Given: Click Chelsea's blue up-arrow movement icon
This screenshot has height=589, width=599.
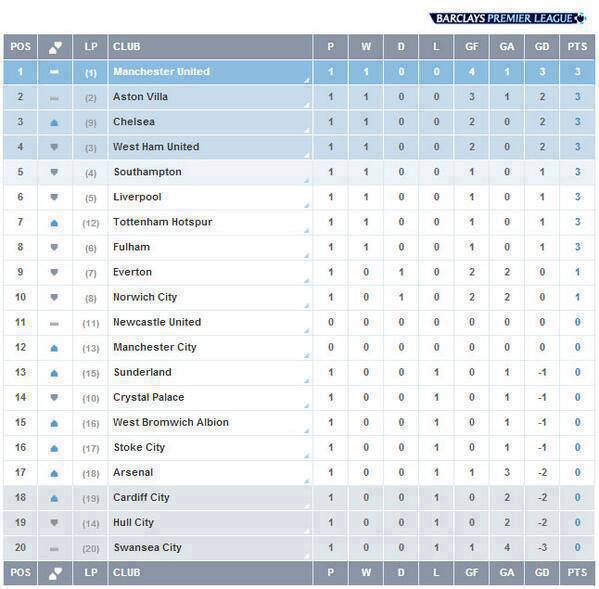Looking at the screenshot, I should click(x=54, y=123).
